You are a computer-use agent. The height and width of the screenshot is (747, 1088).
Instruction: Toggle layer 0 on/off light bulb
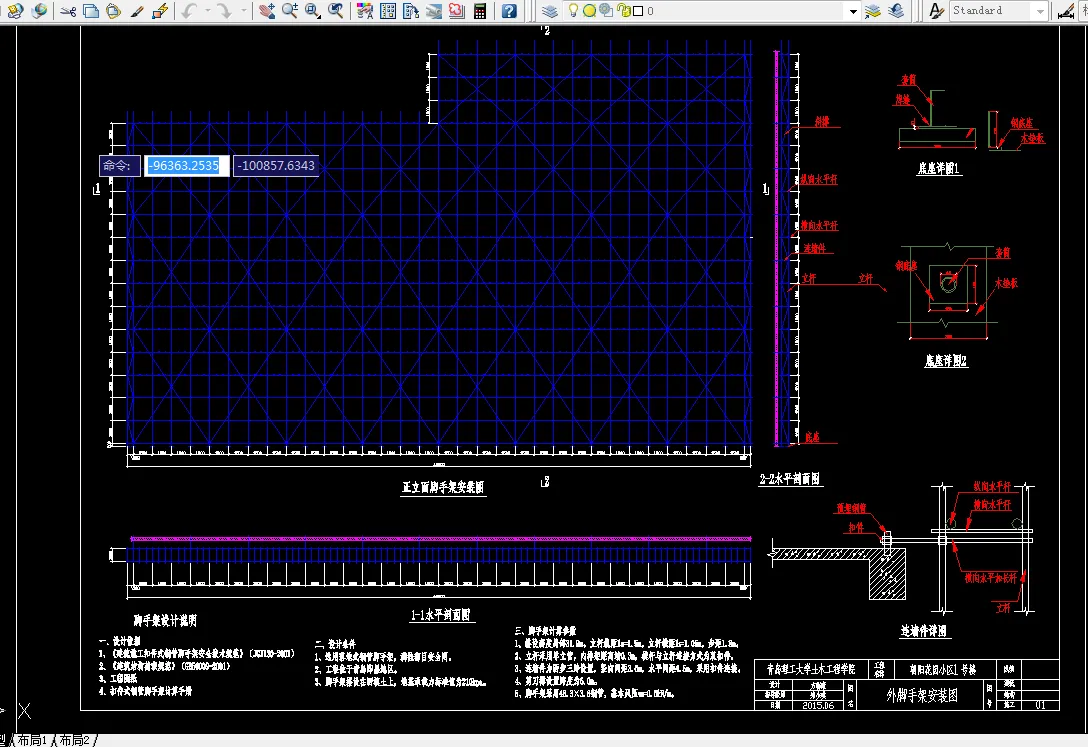point(573,10)
